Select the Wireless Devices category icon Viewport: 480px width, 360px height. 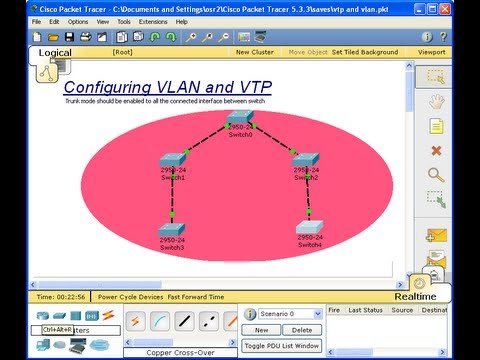pos(92,315)
